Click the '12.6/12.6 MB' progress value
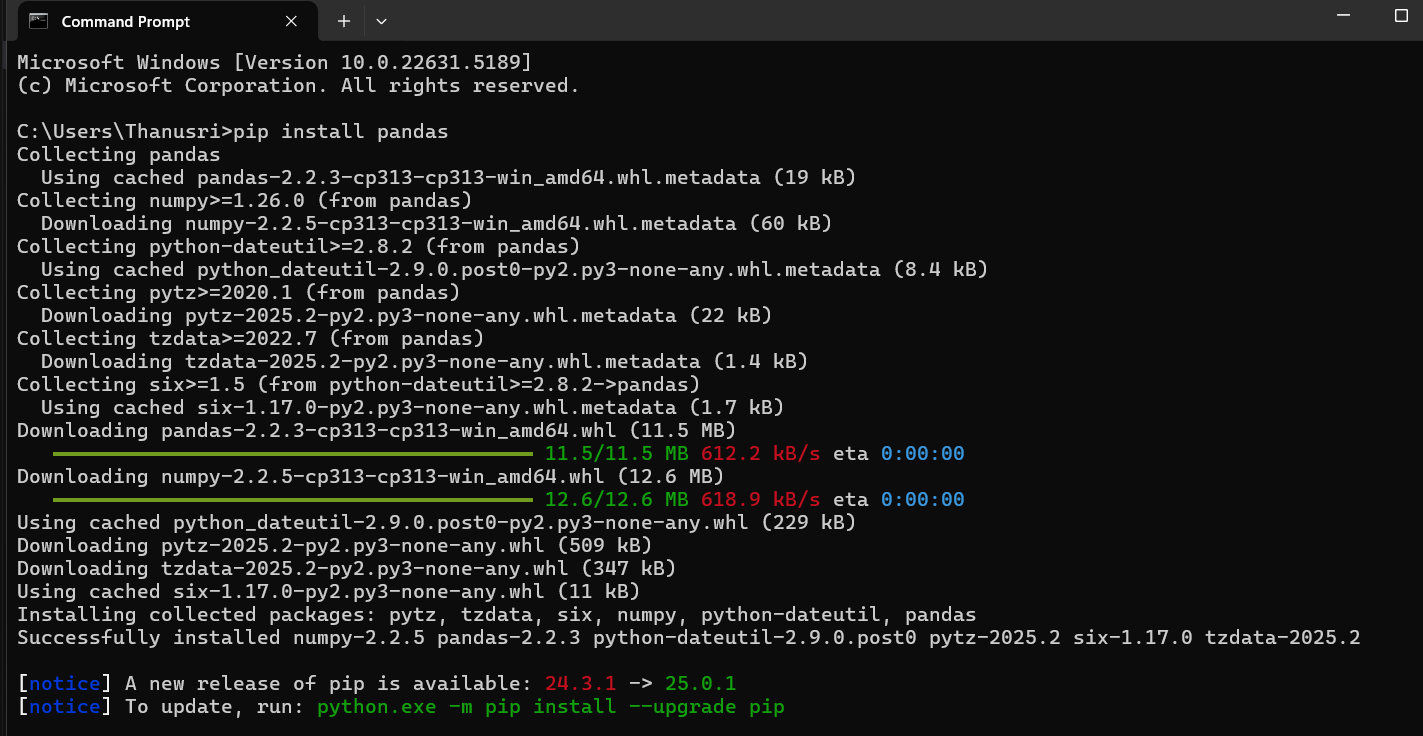Viewport: 1423px width, 736px height. (617, 500)
